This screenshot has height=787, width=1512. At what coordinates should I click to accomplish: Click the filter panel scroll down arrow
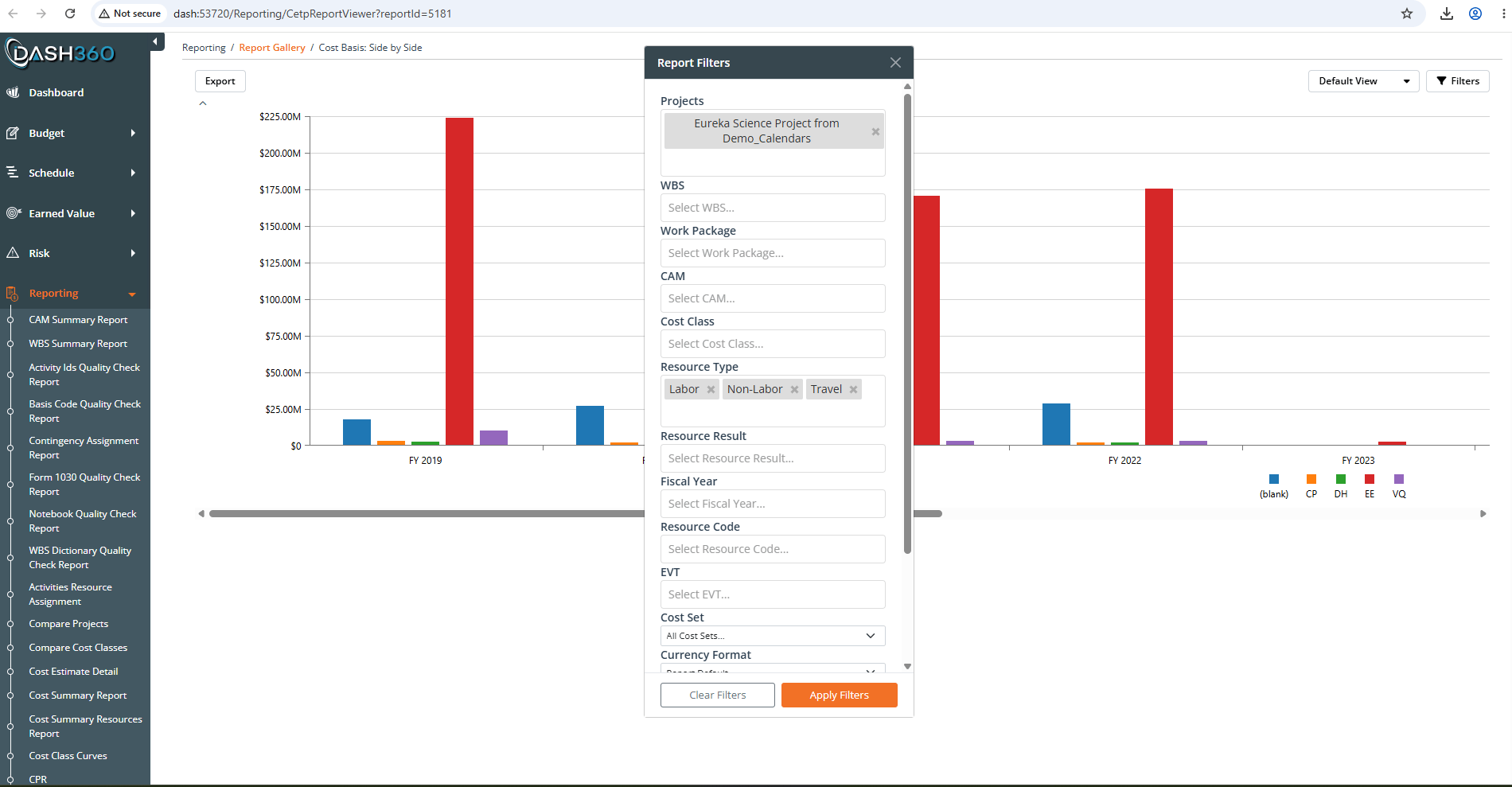click(907, 666)
